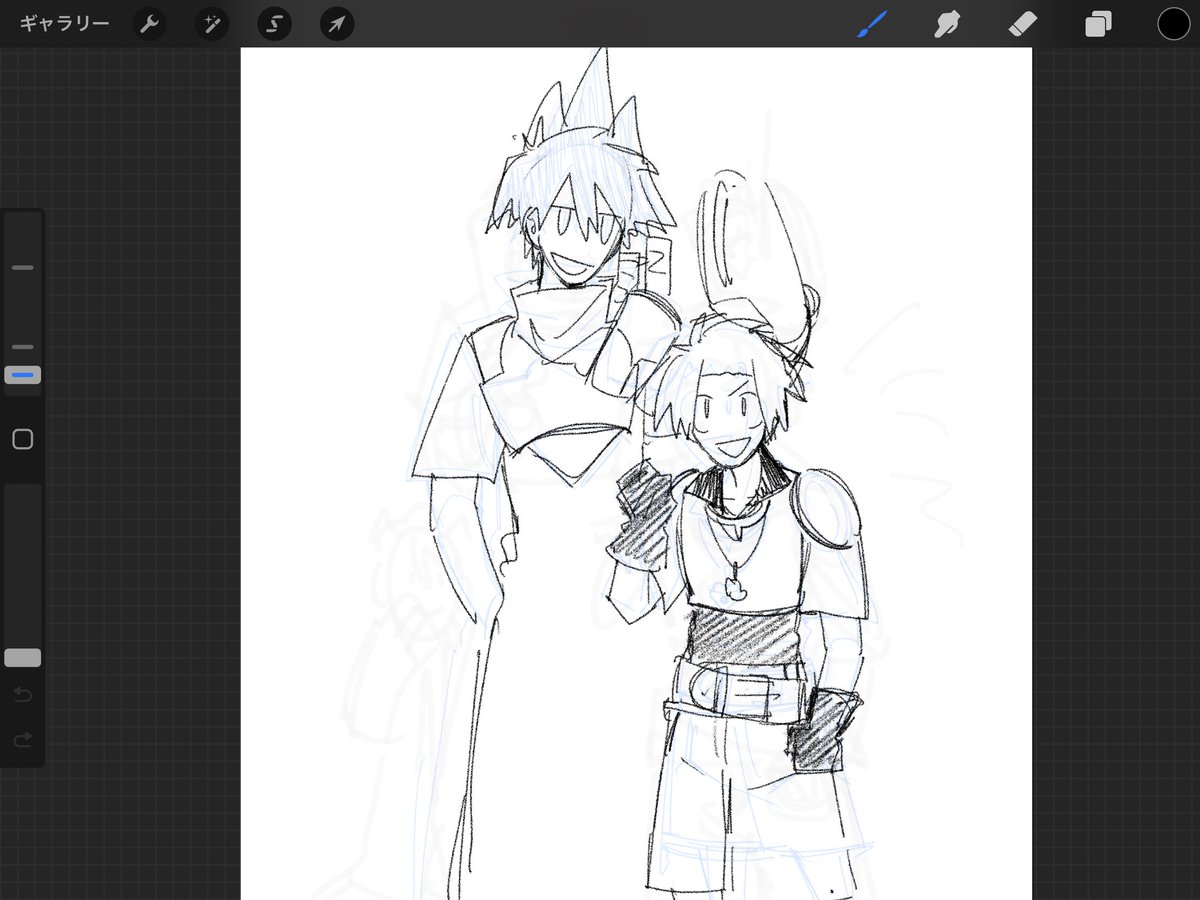Viewport: 1200px width, 900px height.
Task: Tap the square modify button in sidebar
Action: pos(23,439)
